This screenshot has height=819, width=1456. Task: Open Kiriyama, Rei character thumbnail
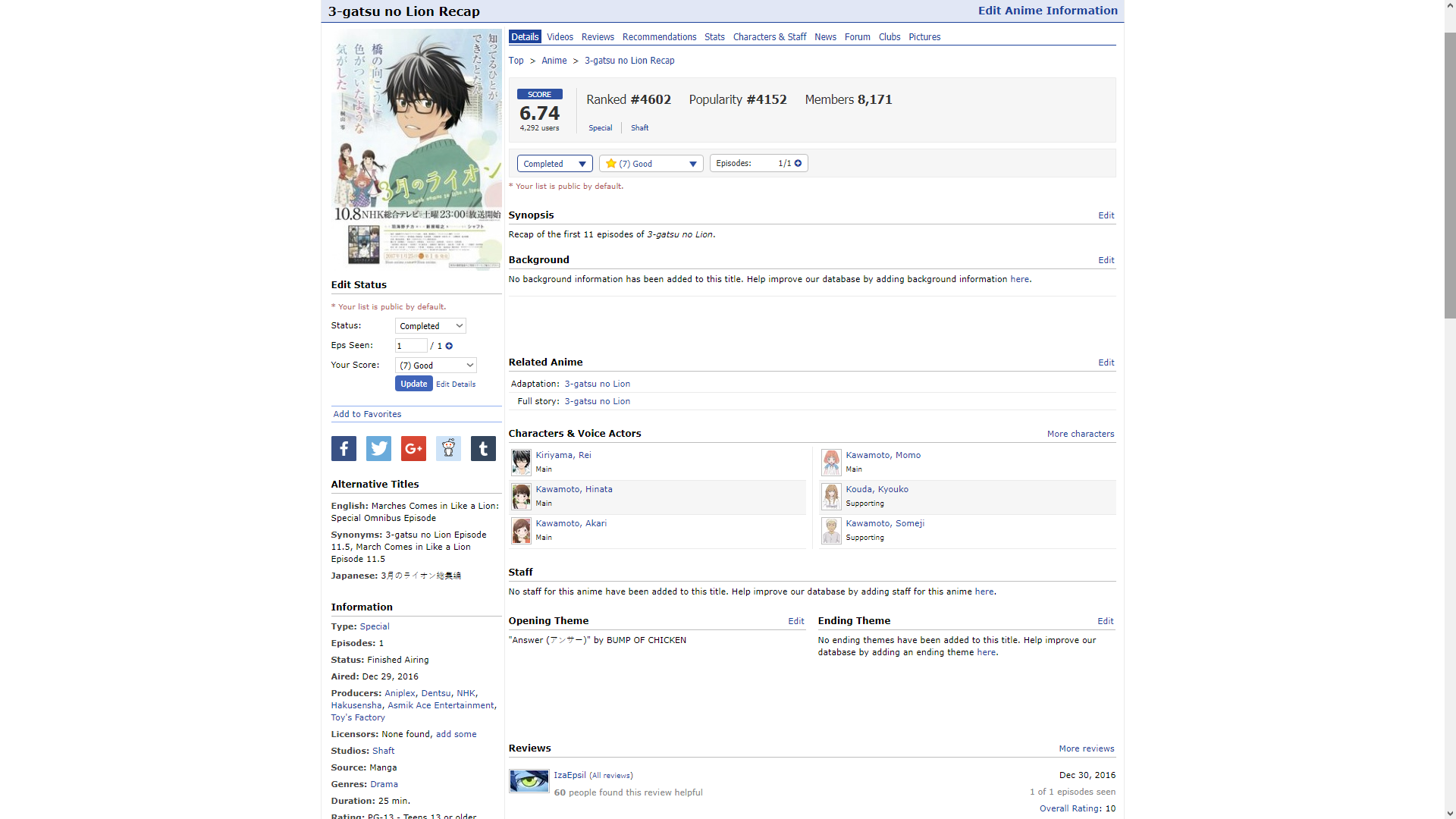pyautogui.click(x=521, y=462)
